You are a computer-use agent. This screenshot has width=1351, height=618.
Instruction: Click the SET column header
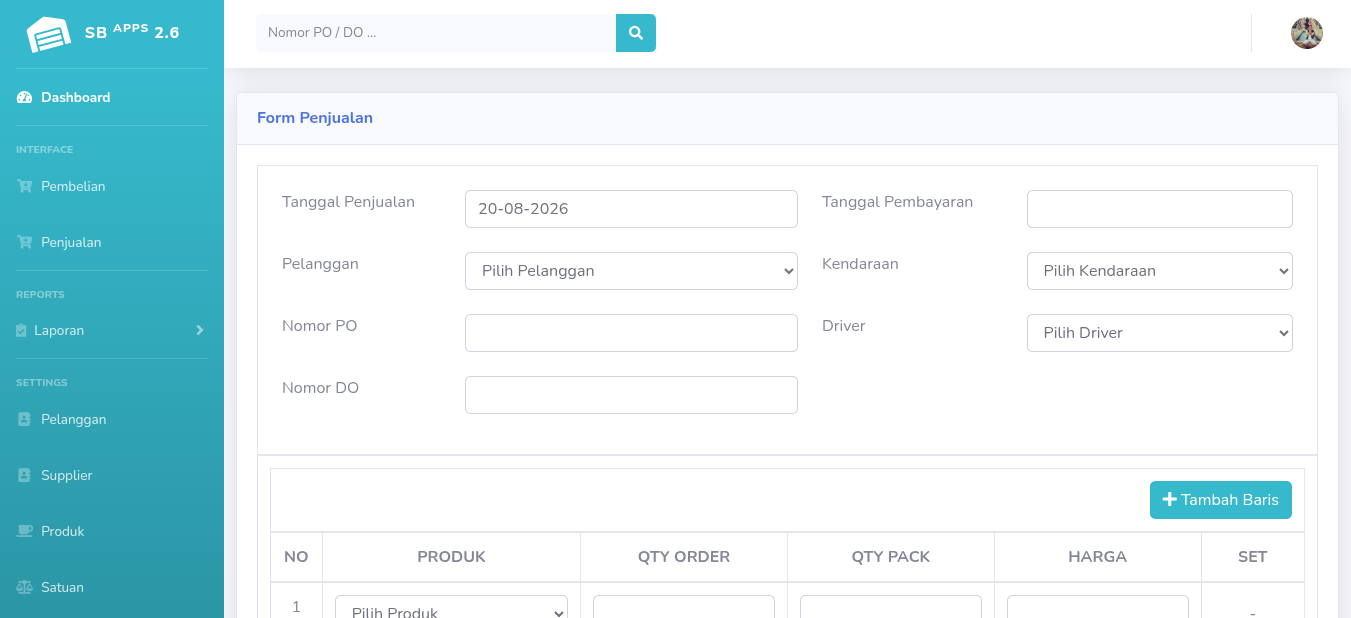point(1253,557)
